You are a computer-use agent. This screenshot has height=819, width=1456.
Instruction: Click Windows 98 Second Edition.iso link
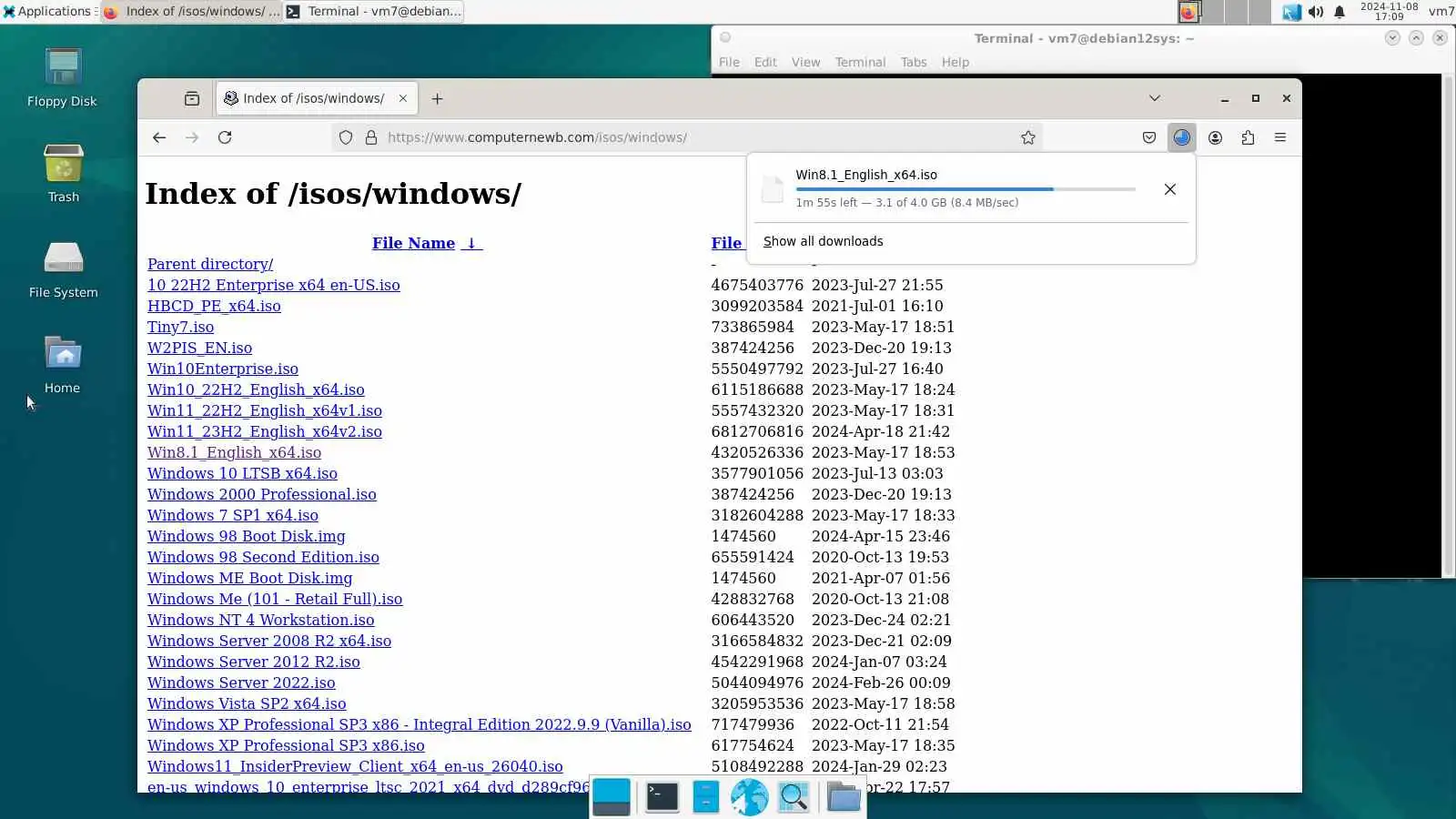[x=263, y=557]
